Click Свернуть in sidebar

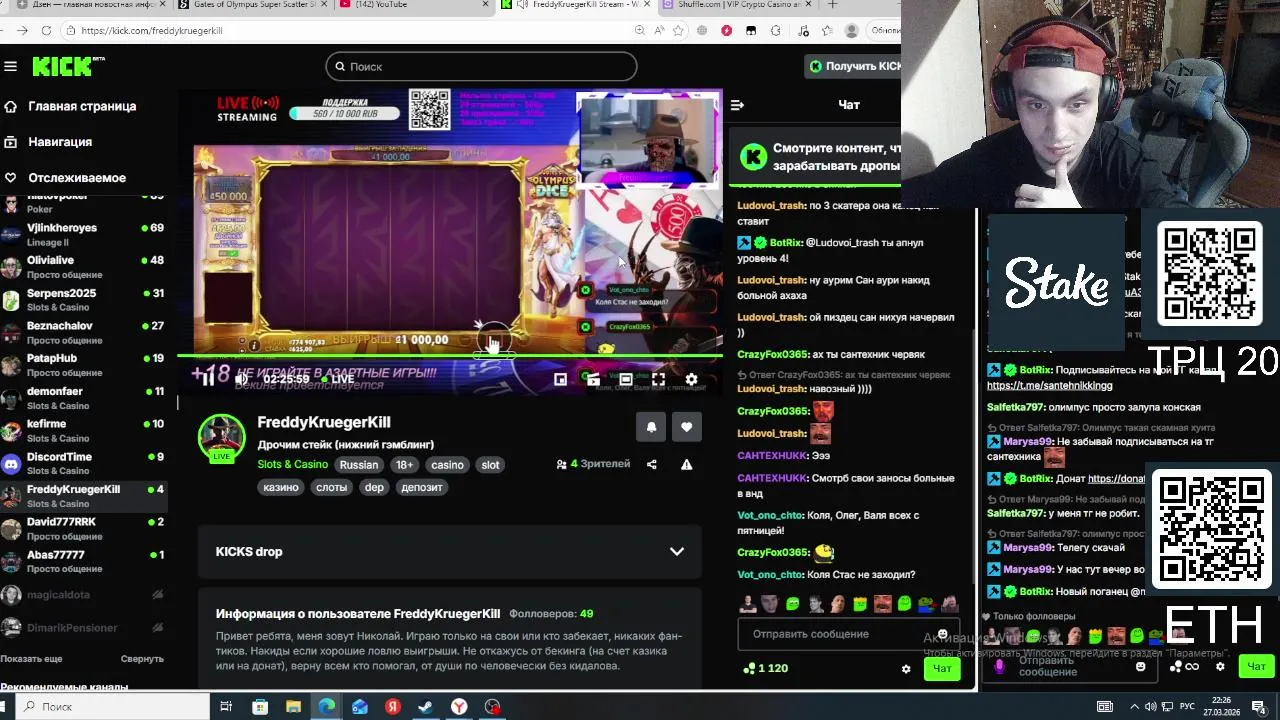(x=142, y=659)
